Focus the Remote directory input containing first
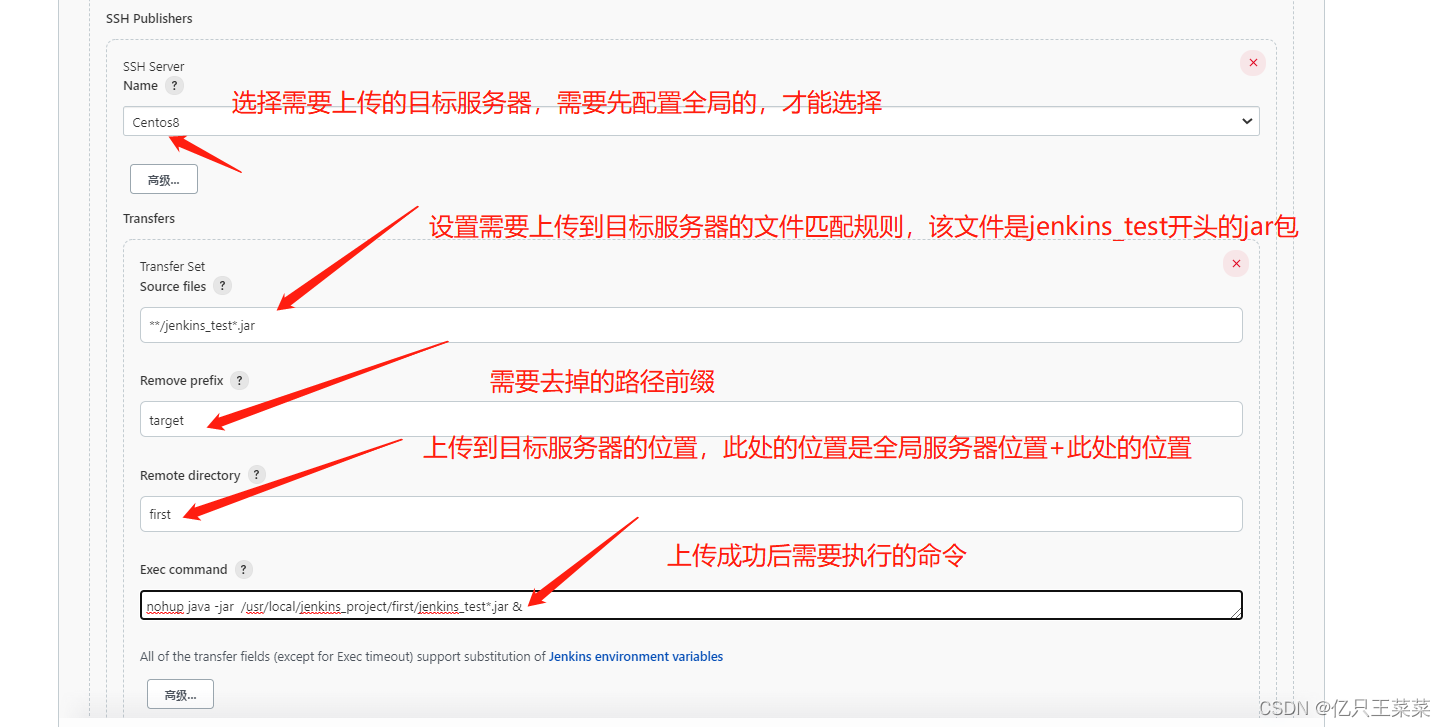 click(691, 514)
